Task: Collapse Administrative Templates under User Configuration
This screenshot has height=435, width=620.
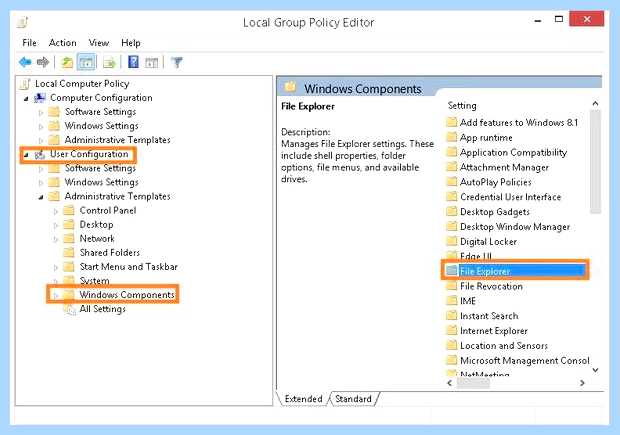Action: pos(41,197)
